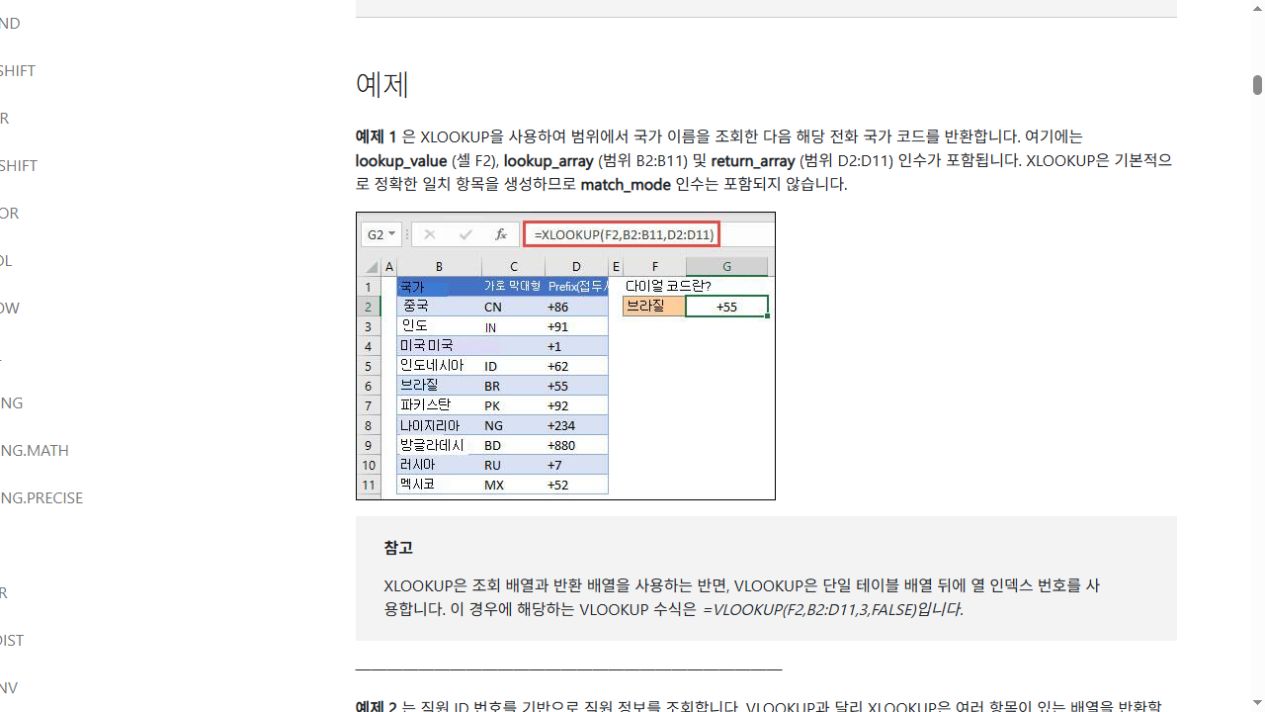
Task: Click the page's vertical scrollbar thumb
Action: [1257, 85]
